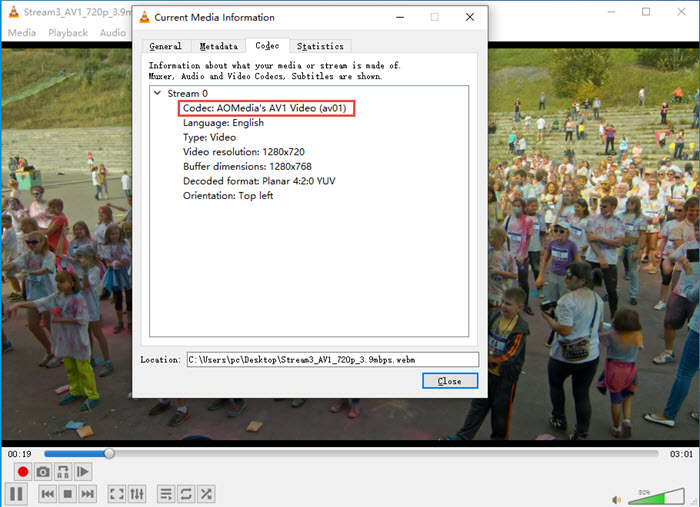Select the Stream 0 label

tap(188, 93)
